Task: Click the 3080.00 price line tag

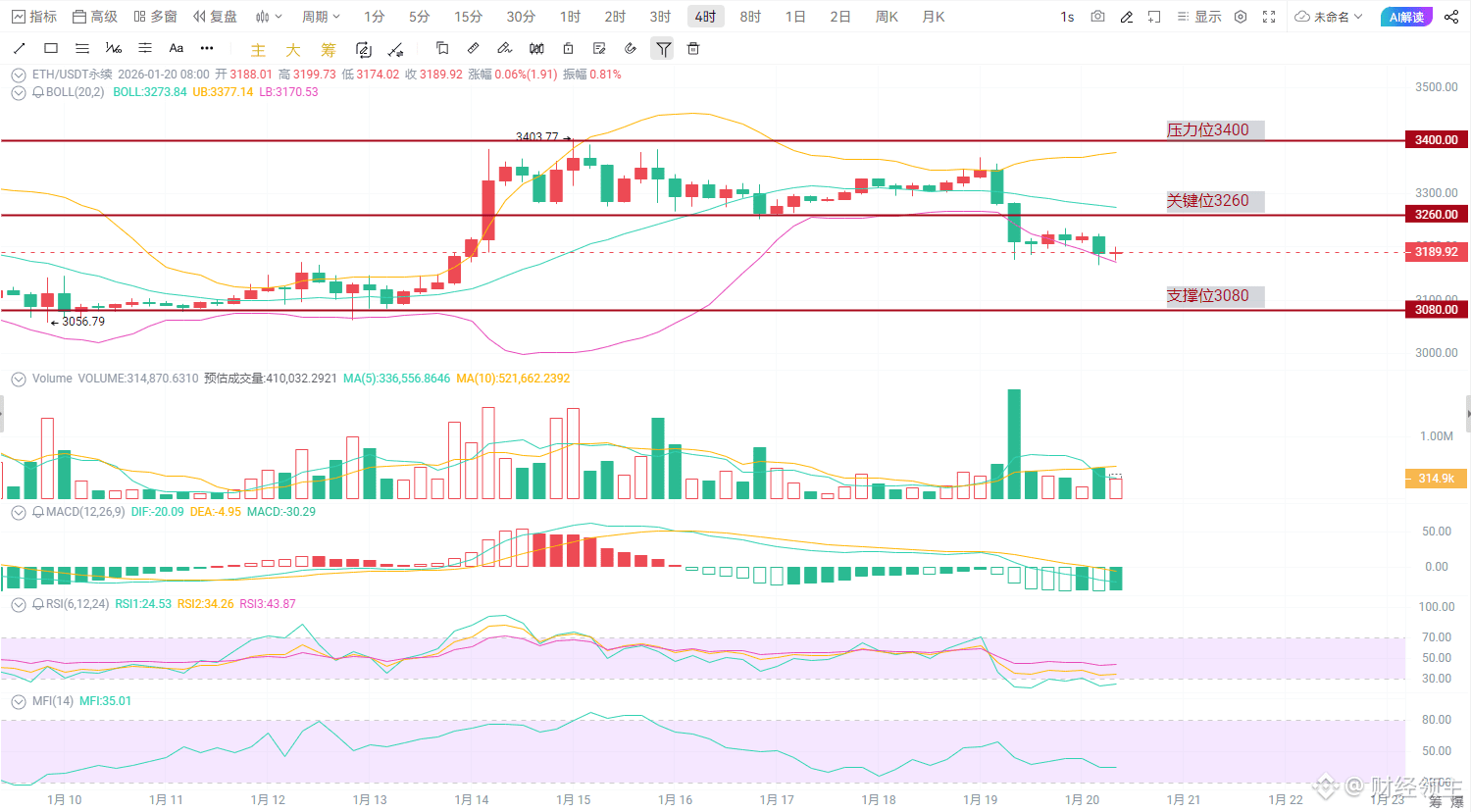Action: pyautogui.click(x=1436, y=310)
